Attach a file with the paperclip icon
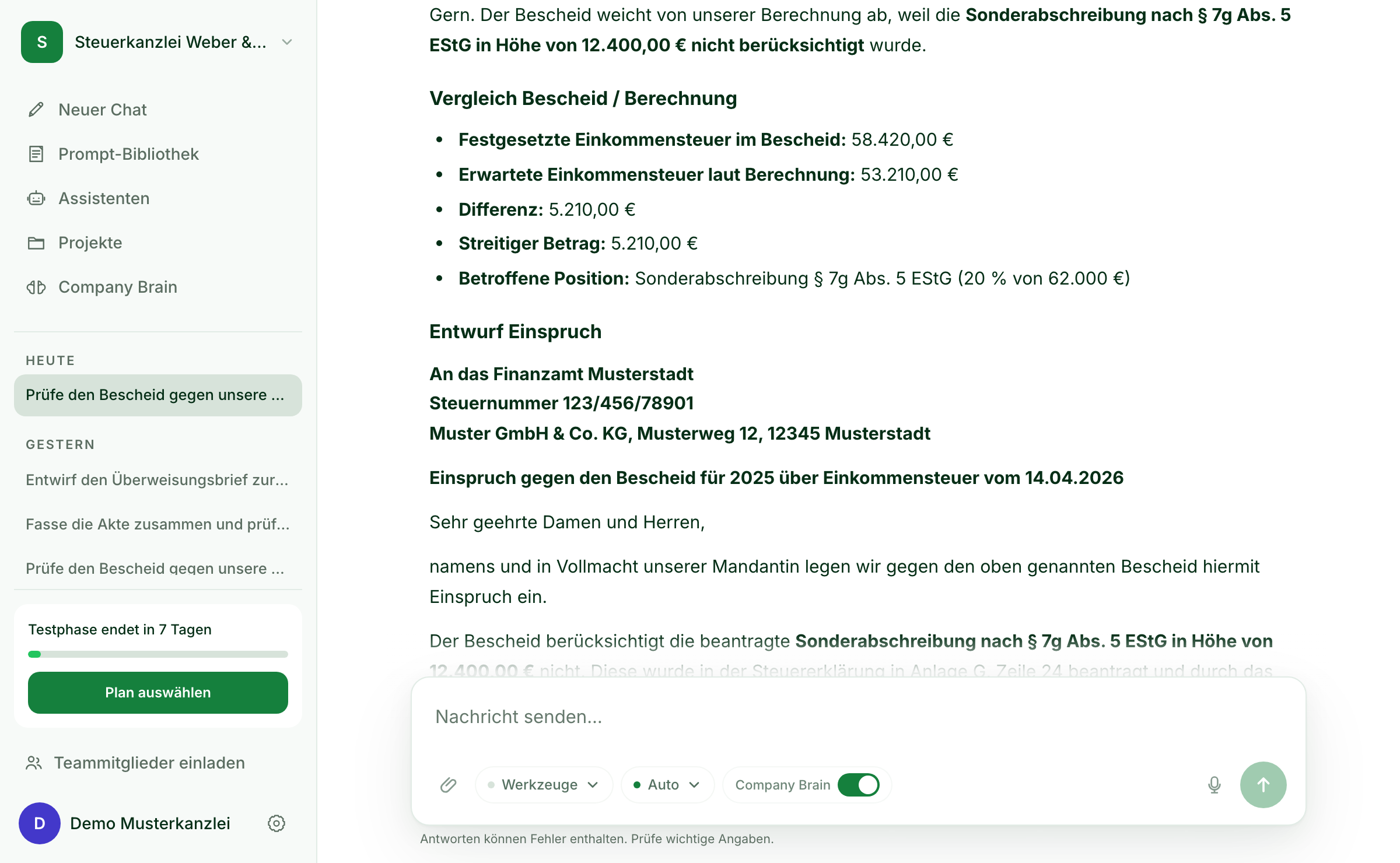Image resolution: width=1400 pixels, height=863 pixels. (x=448, y=785)
